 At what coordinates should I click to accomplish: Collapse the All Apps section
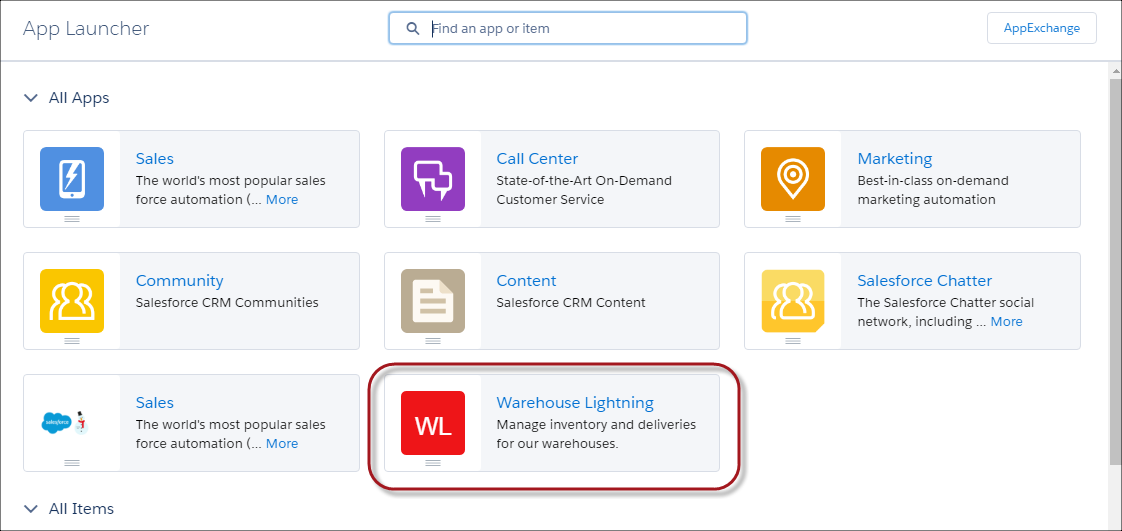(x=31, y=98)
